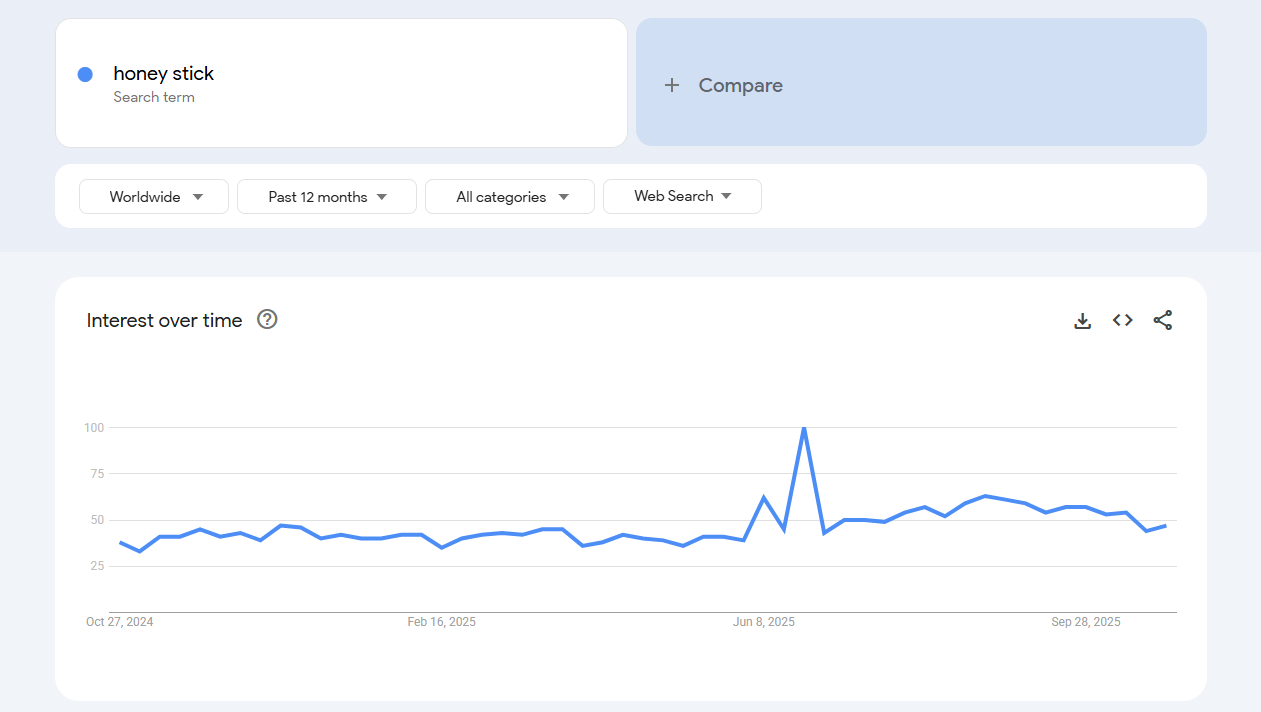Share the Interest over time chart
Viewport: 1261px width, 712px height.
click(1162, 320)
